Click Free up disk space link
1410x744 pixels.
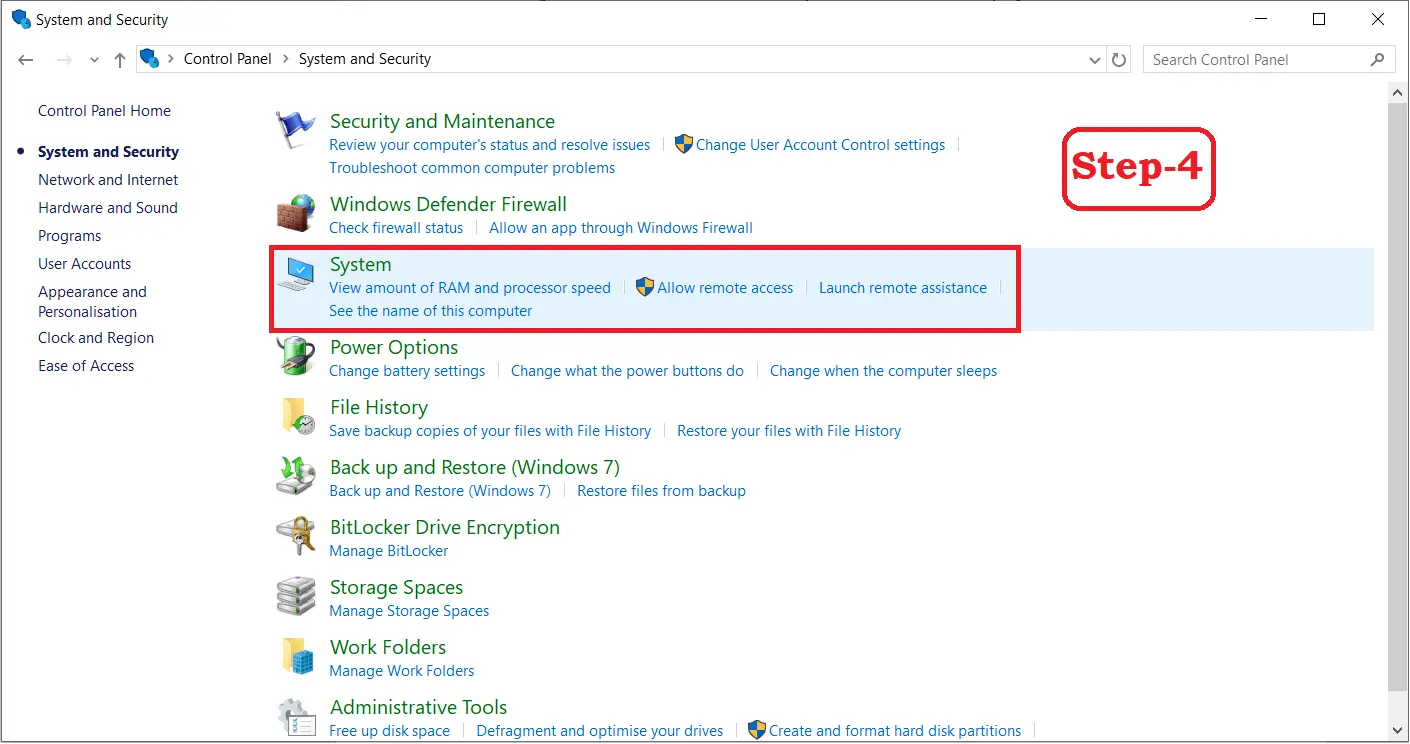[390, 731]
